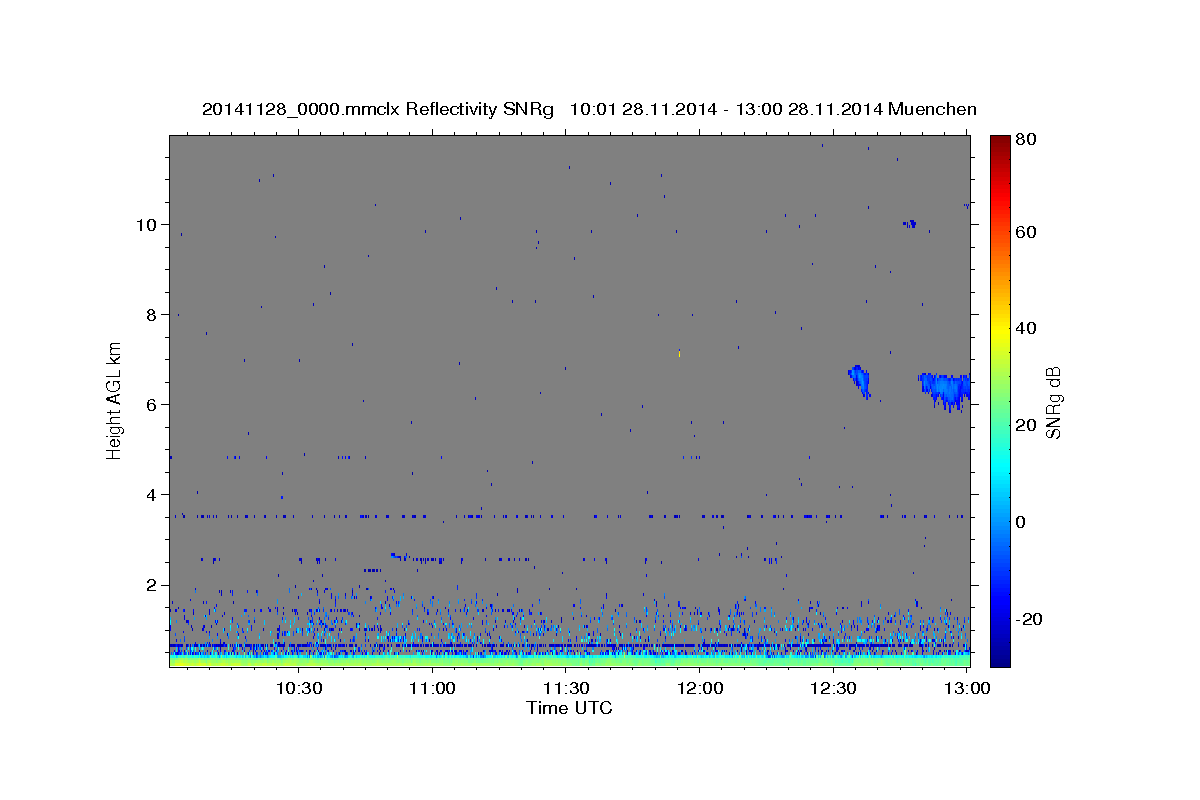Click the height tick label 4
This screenshot has width=1200, height=800.
point(150,494)
